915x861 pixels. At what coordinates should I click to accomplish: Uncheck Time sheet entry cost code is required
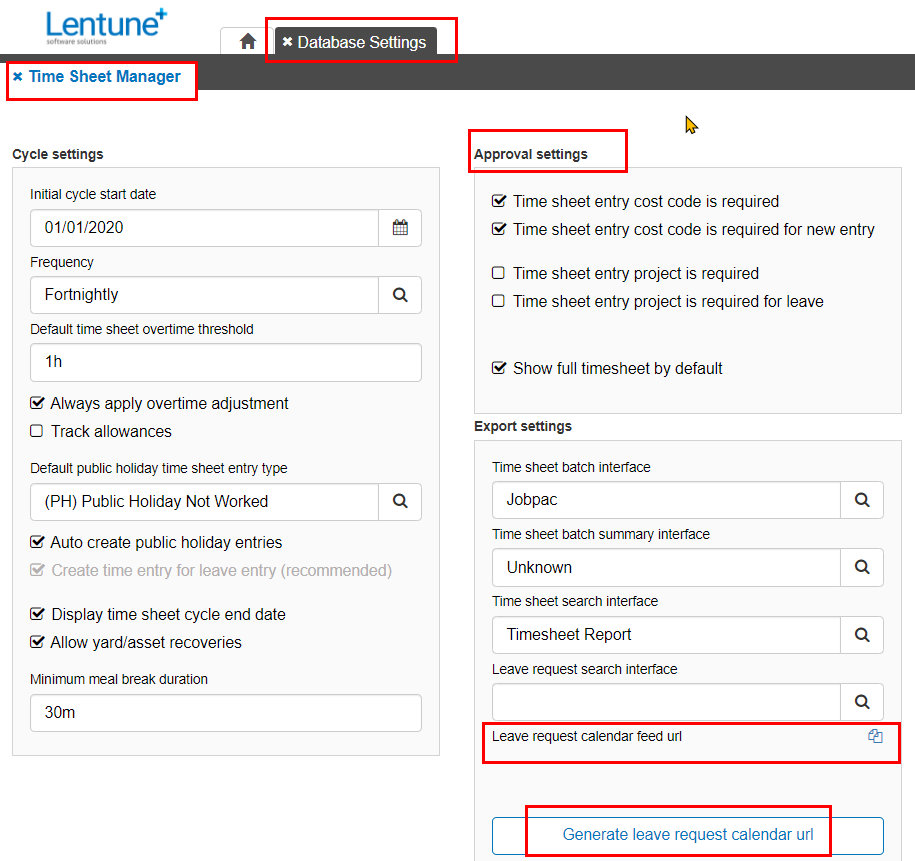pos(499,201)
